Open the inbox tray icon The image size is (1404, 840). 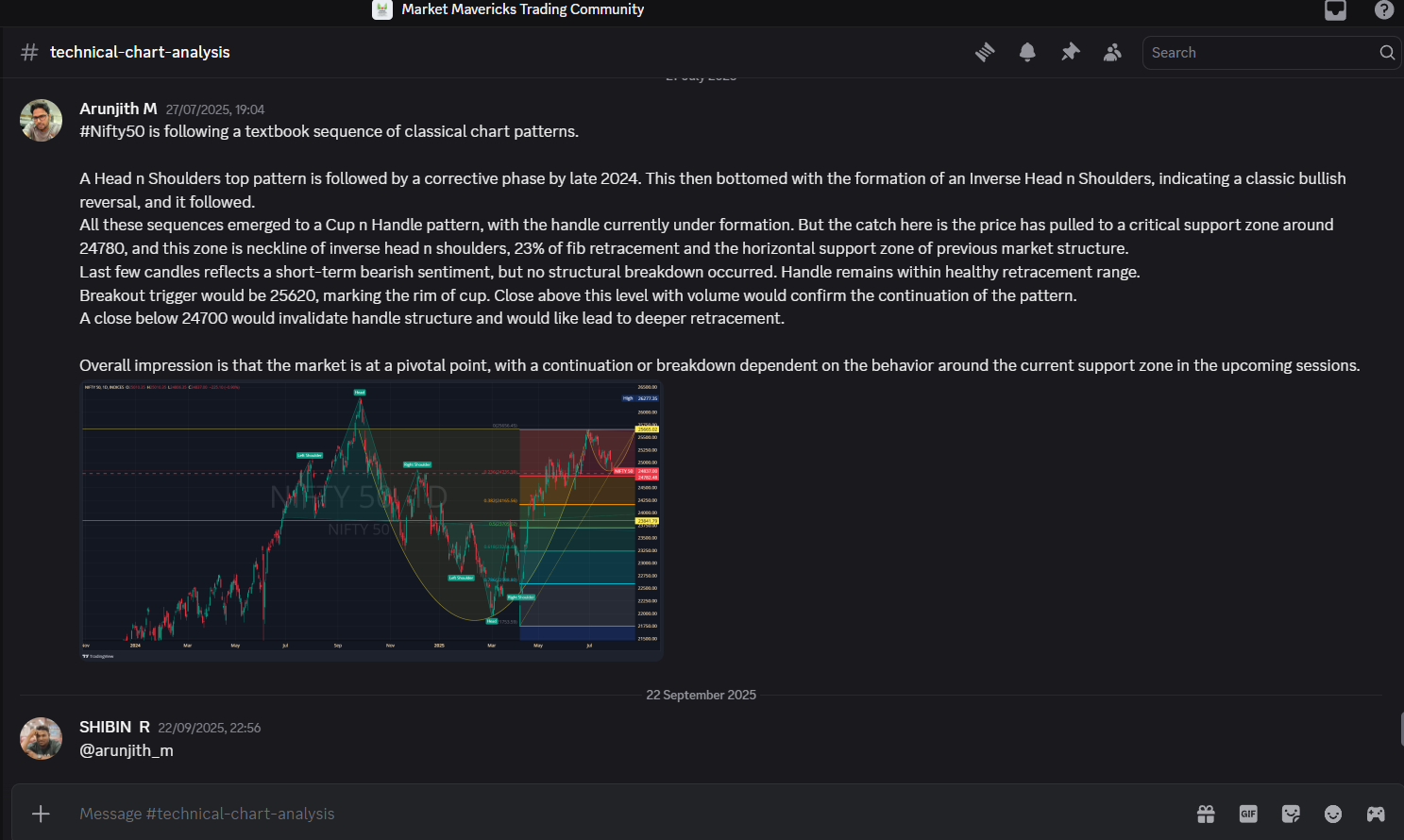point(1335,10)
